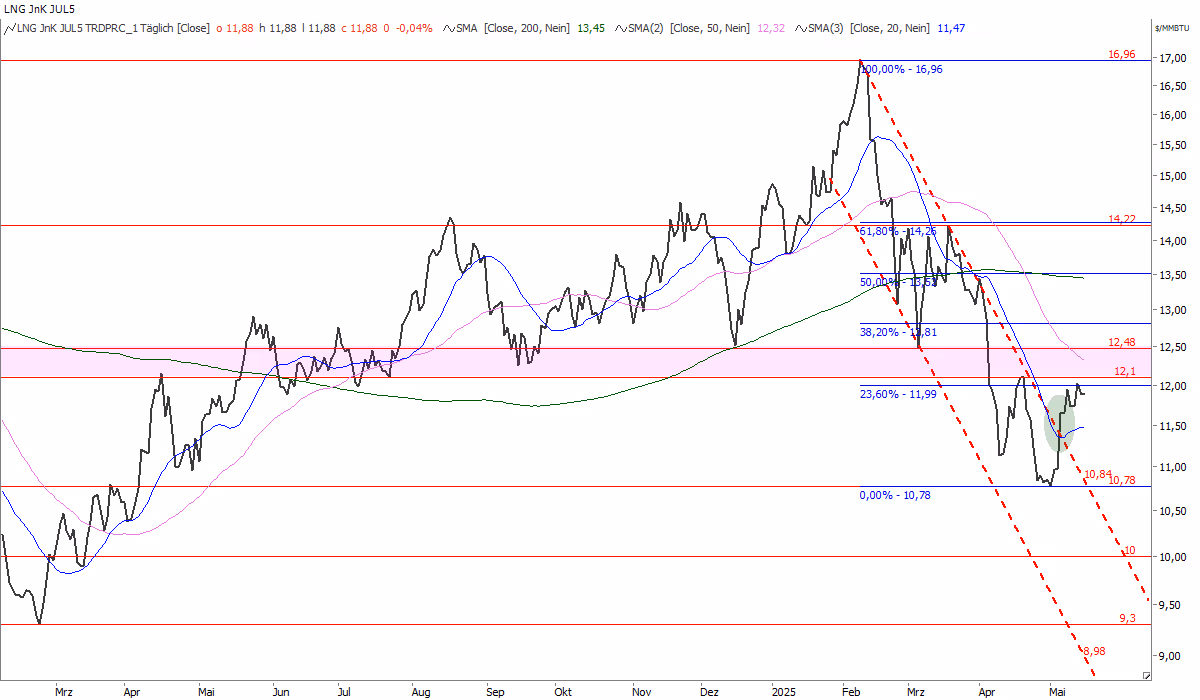Select the '100,00% - 16,96' Fibonacci label
This screenshot has width=1200, height=700.
[901, 69]
